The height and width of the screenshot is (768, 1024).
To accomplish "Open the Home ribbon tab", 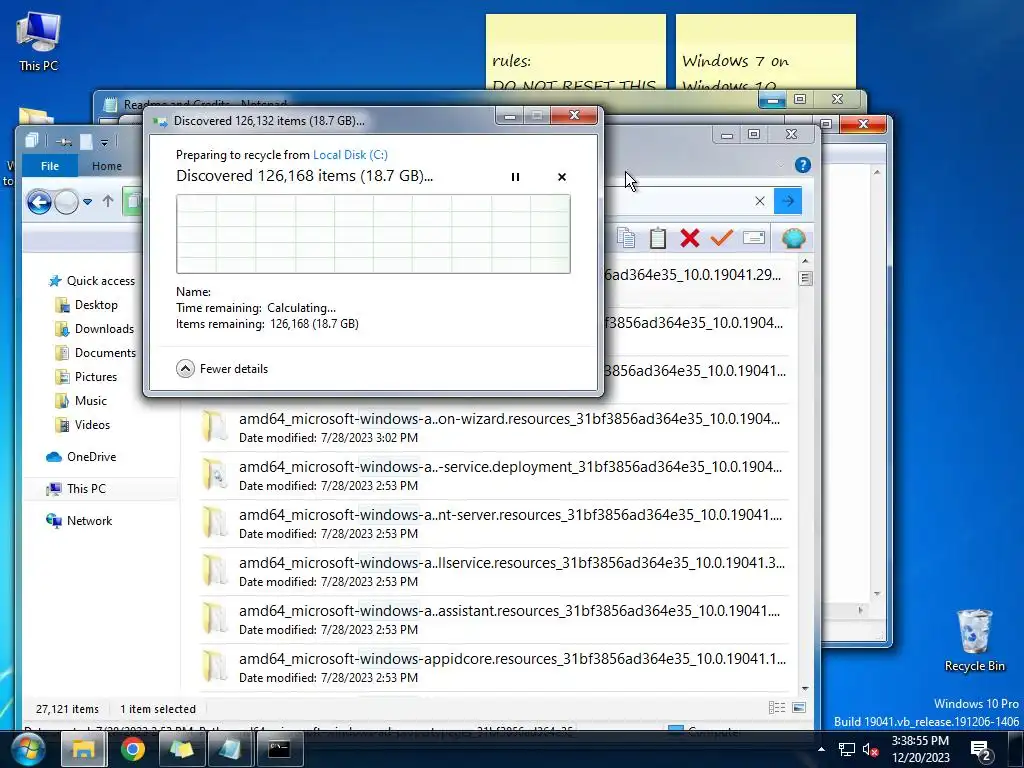I will (x=106, y=166).
